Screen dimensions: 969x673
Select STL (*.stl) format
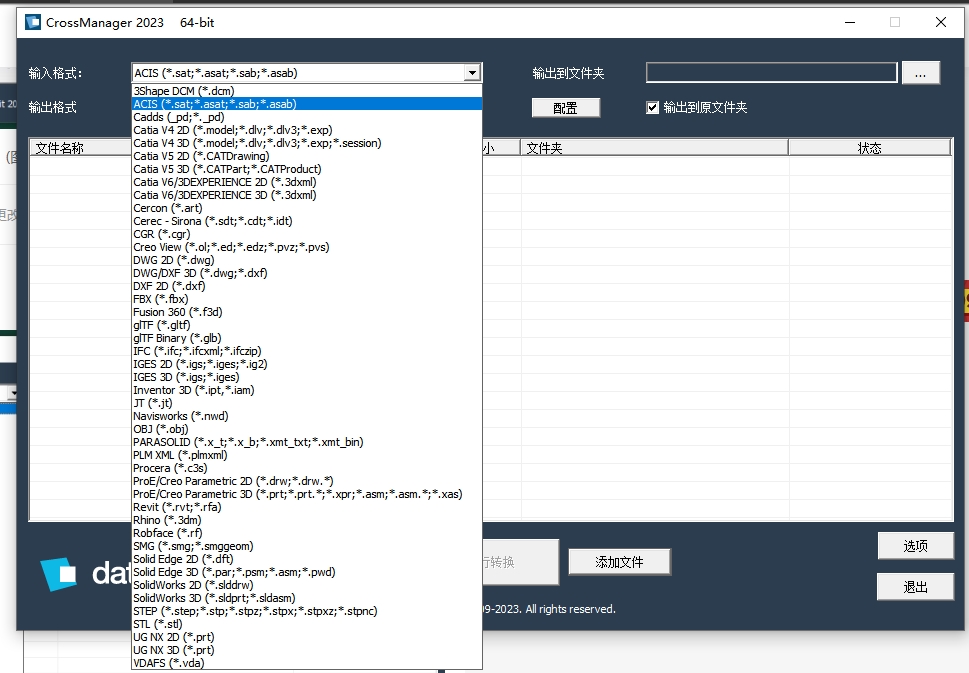coord(307,623)
